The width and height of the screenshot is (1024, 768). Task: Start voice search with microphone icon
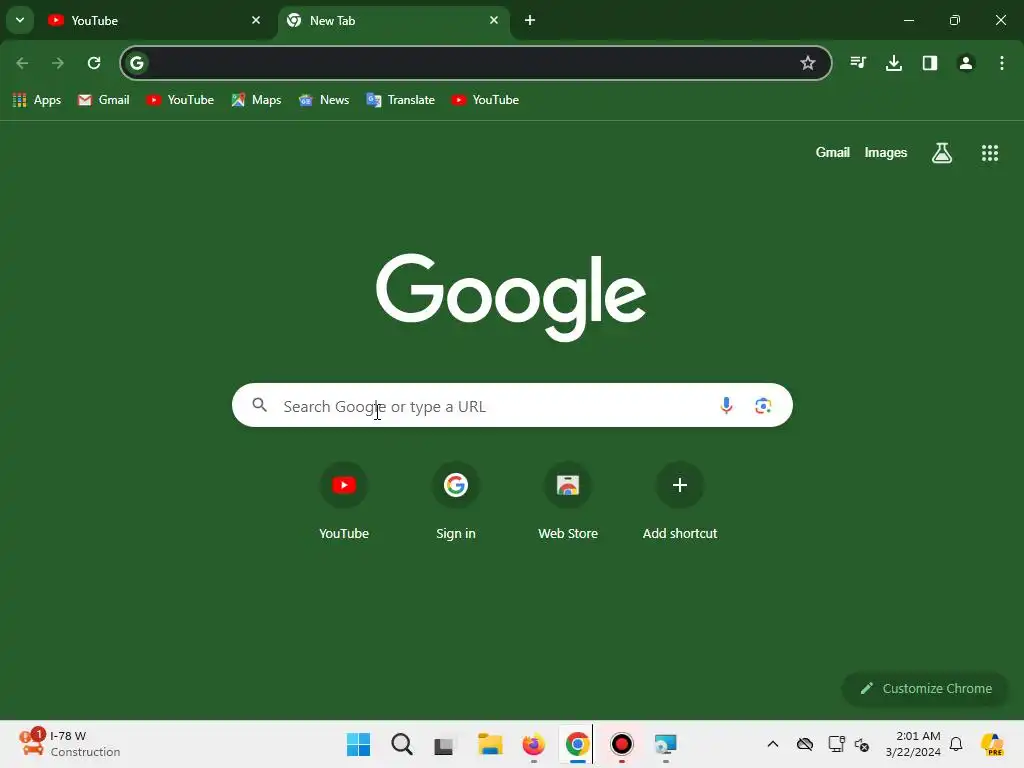pos(726,406)
